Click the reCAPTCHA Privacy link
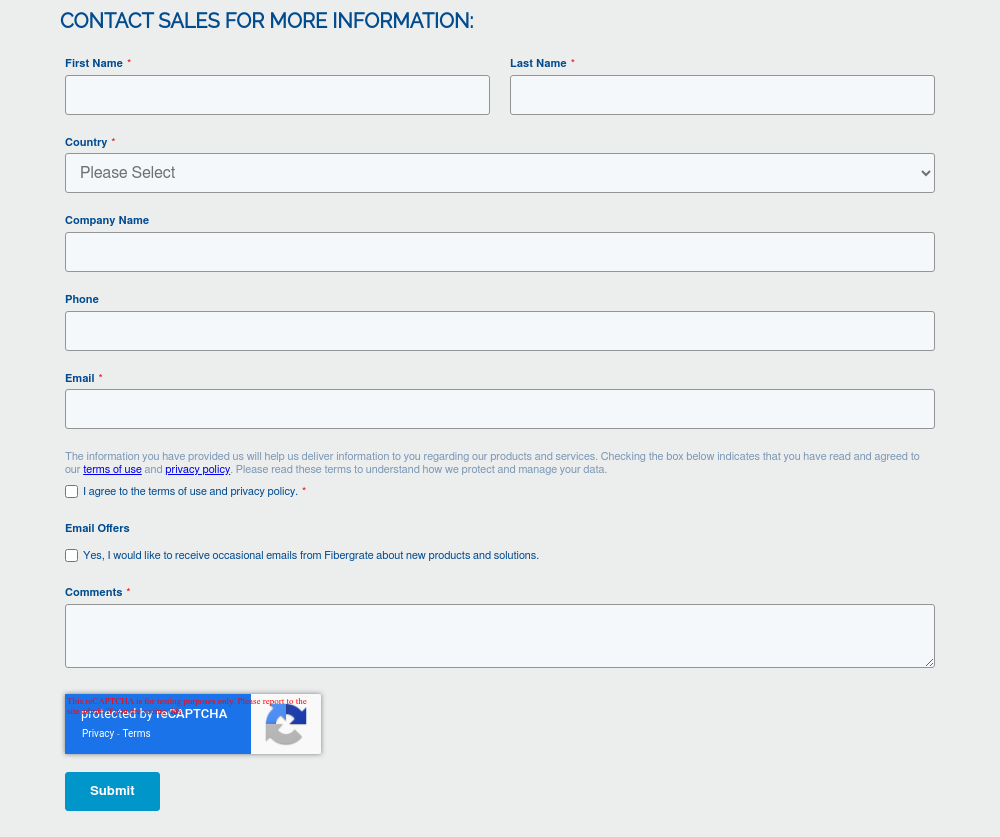This screenshot has width=1000, height=837. coord(98,734)
